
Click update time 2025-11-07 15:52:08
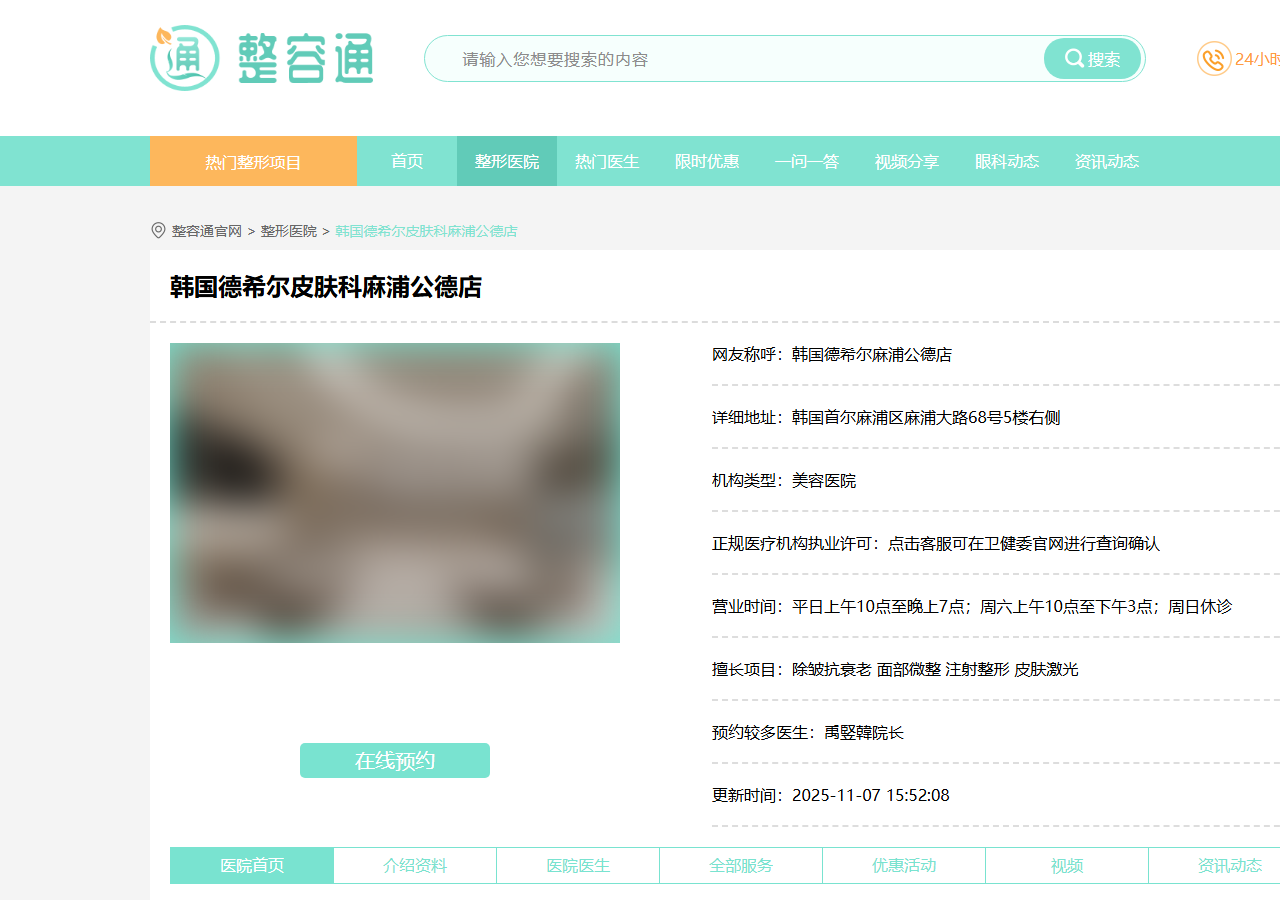click(871, 796)
